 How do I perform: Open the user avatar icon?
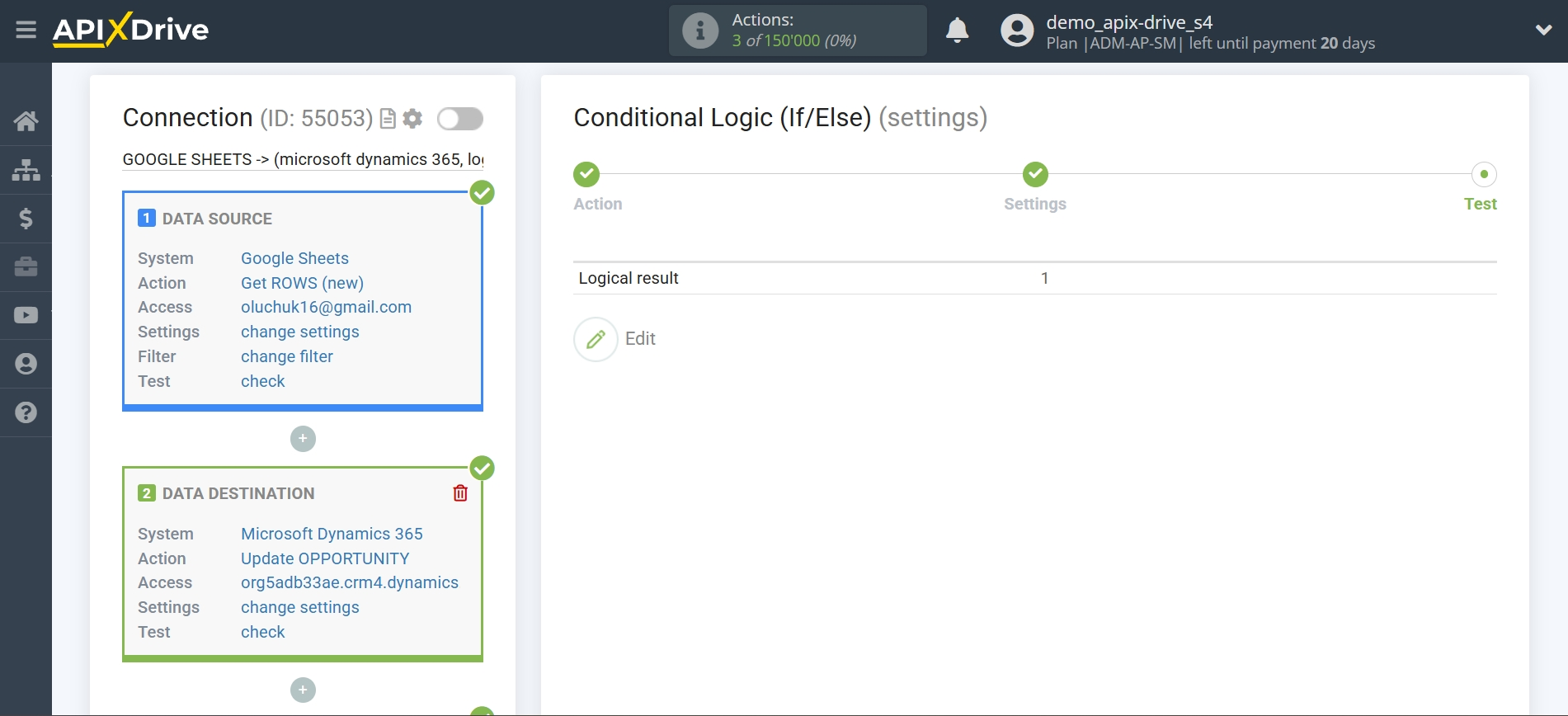click(1017, 31)
